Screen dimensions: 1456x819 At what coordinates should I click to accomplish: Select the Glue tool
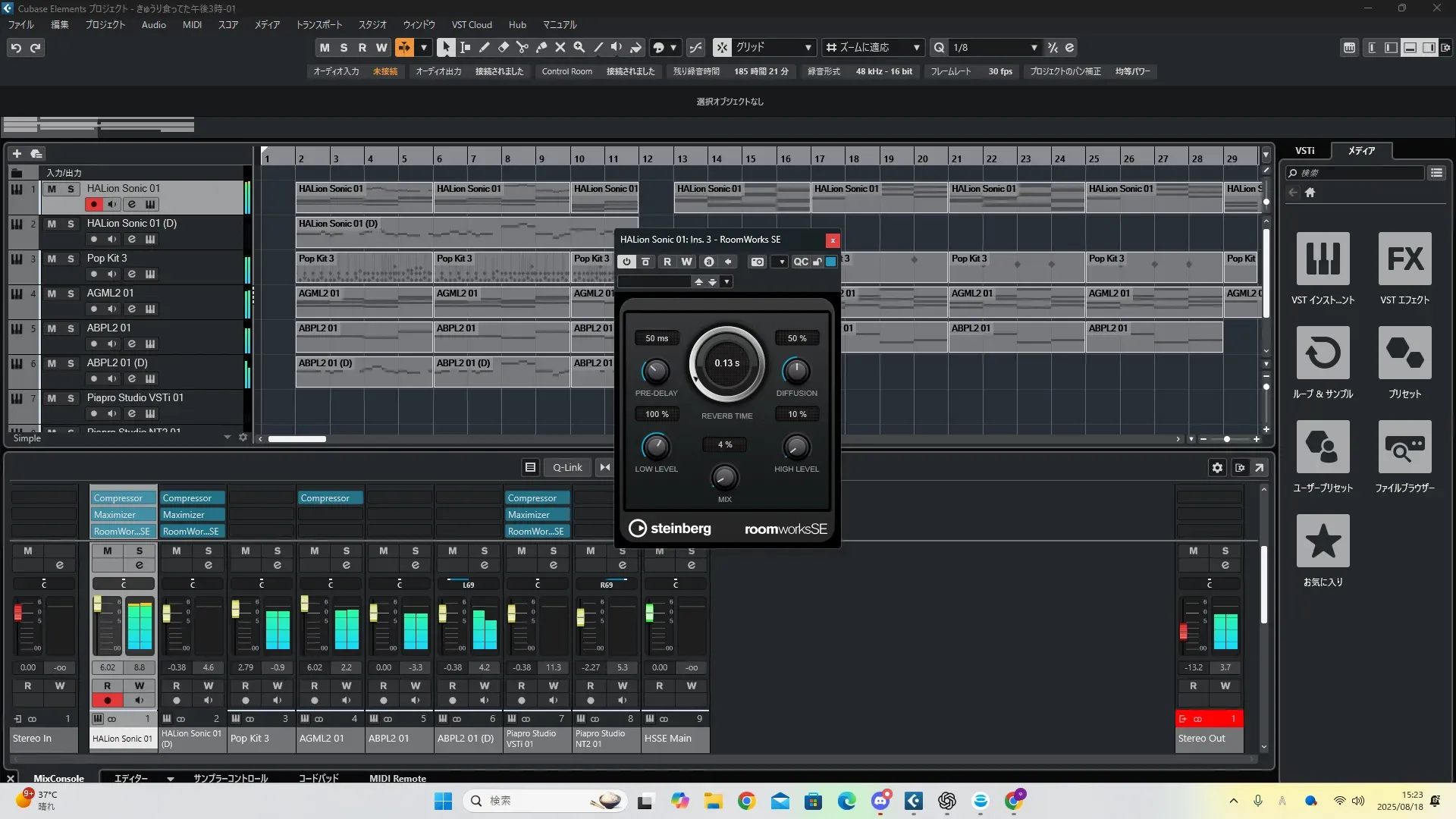pos(541,47)
